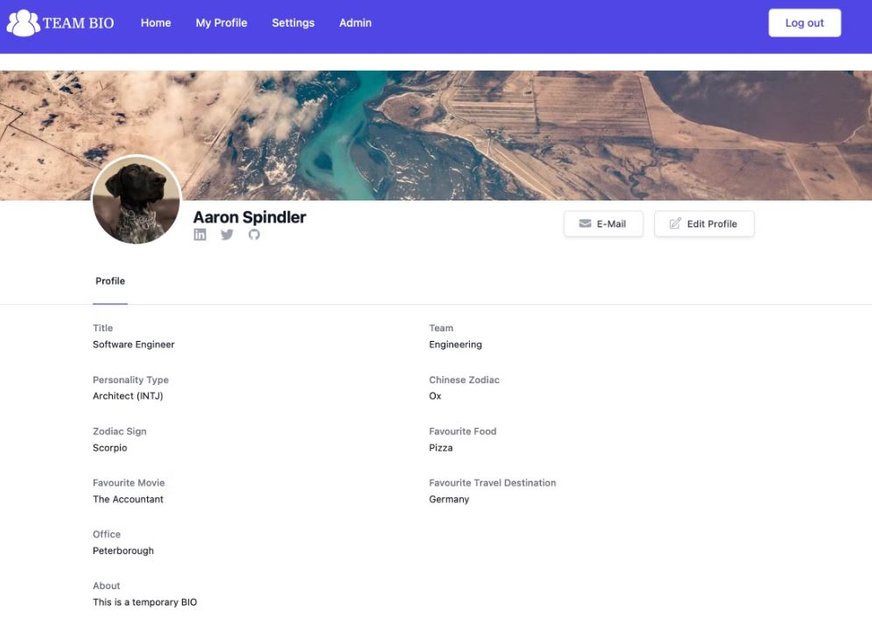Image resolution: width=872 pixels, height=630 pixels.
Task: Navigate to My Profile
Action: 221,22
